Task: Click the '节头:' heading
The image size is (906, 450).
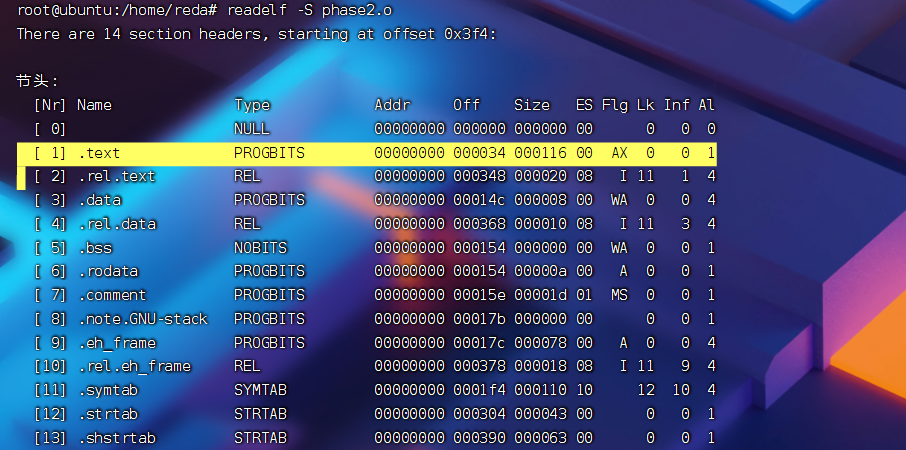Action: (38, 81)
